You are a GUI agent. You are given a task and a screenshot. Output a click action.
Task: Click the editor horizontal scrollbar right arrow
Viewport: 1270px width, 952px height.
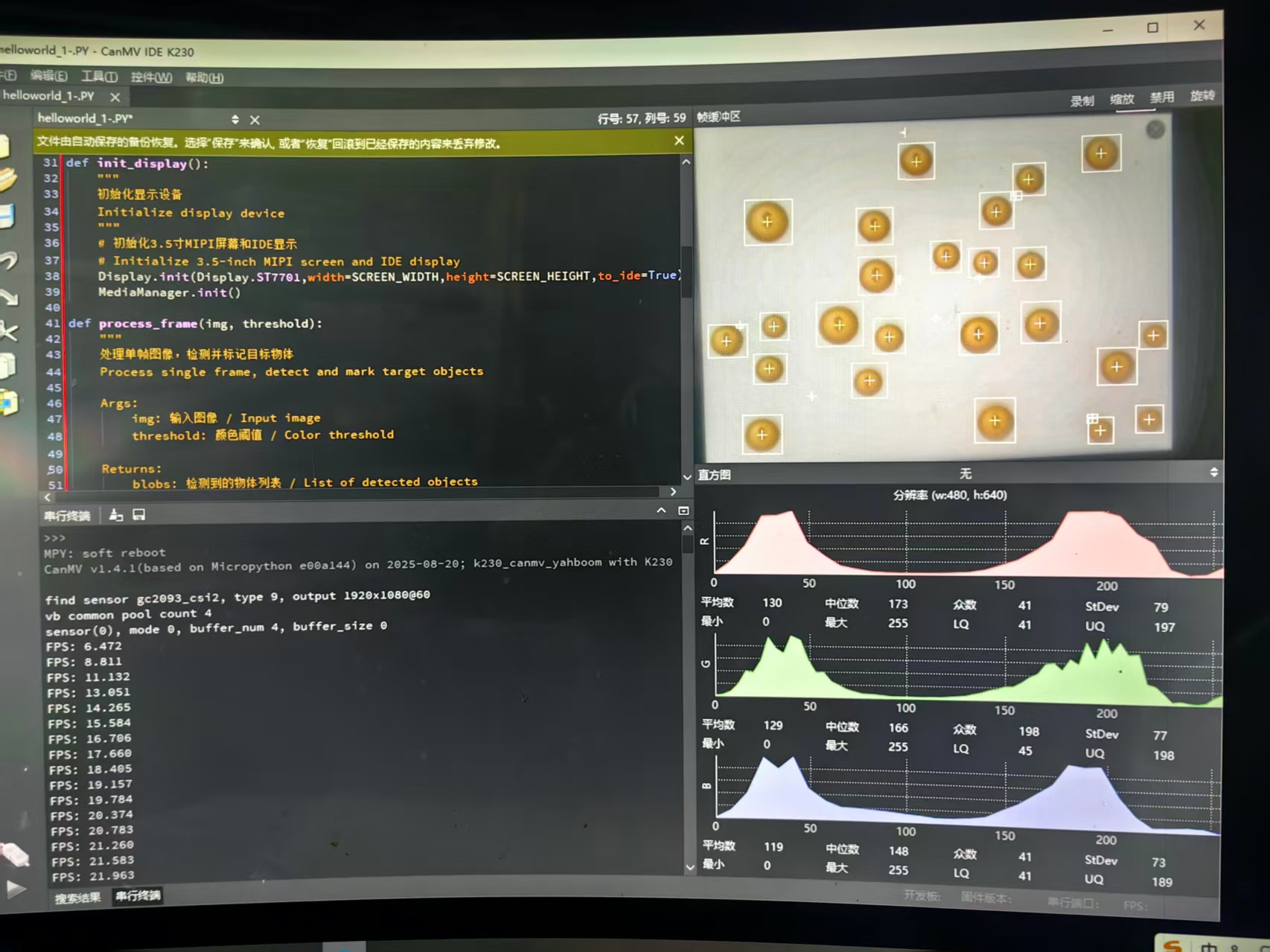(x=673, y=491)
